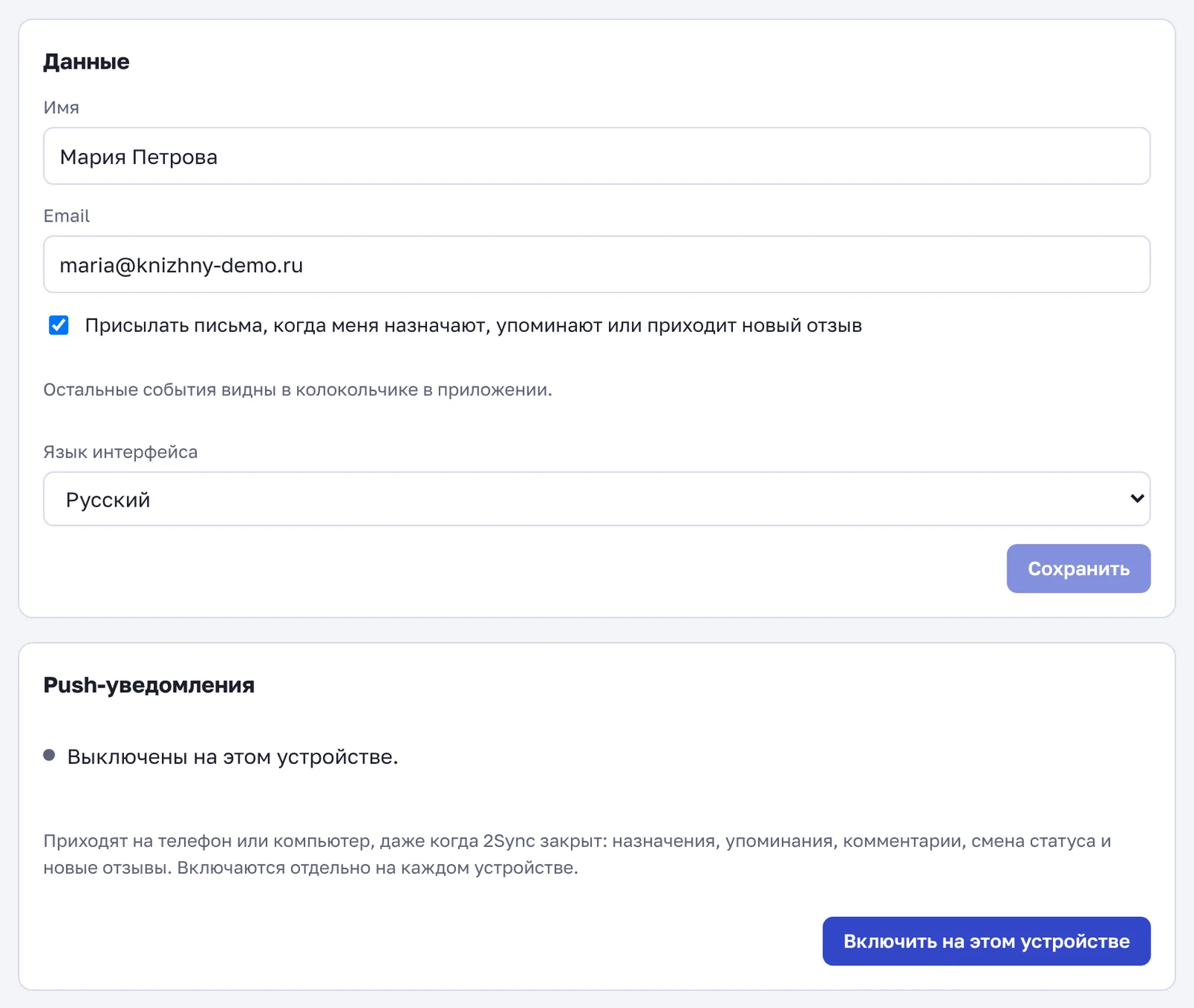
Task: Click the Выключены на этом устройстве status text
Action: (233, 757)
